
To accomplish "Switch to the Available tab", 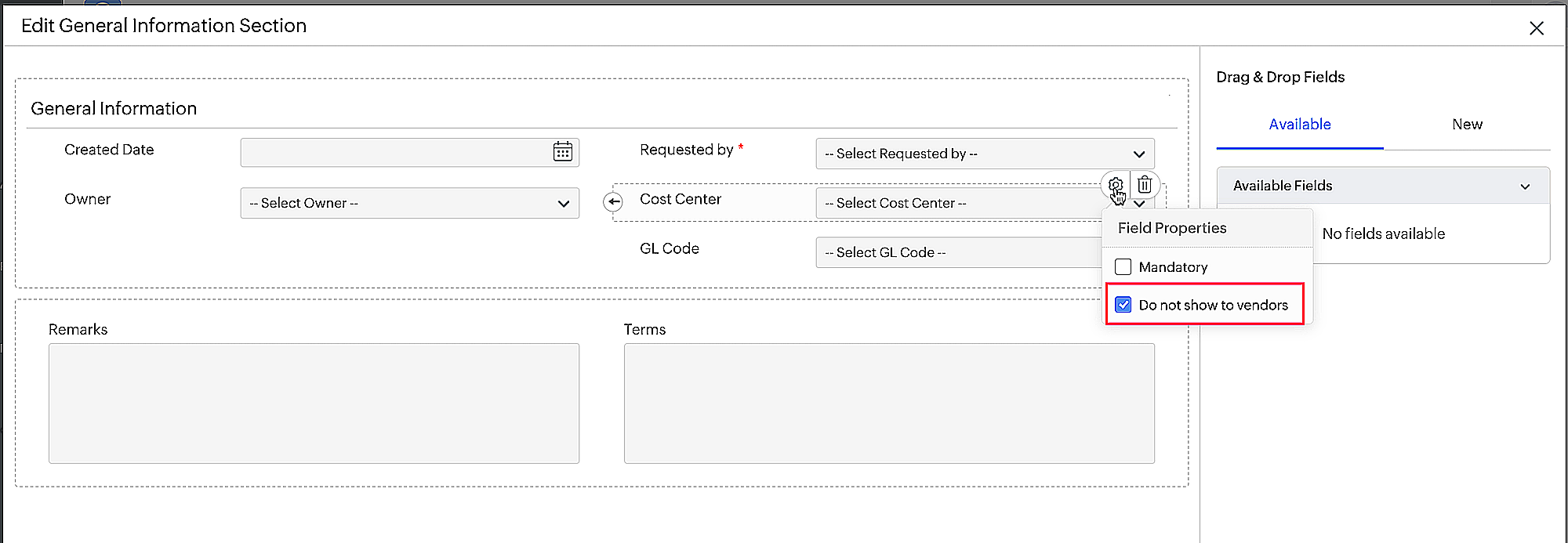I will [x=1299, y=125].
